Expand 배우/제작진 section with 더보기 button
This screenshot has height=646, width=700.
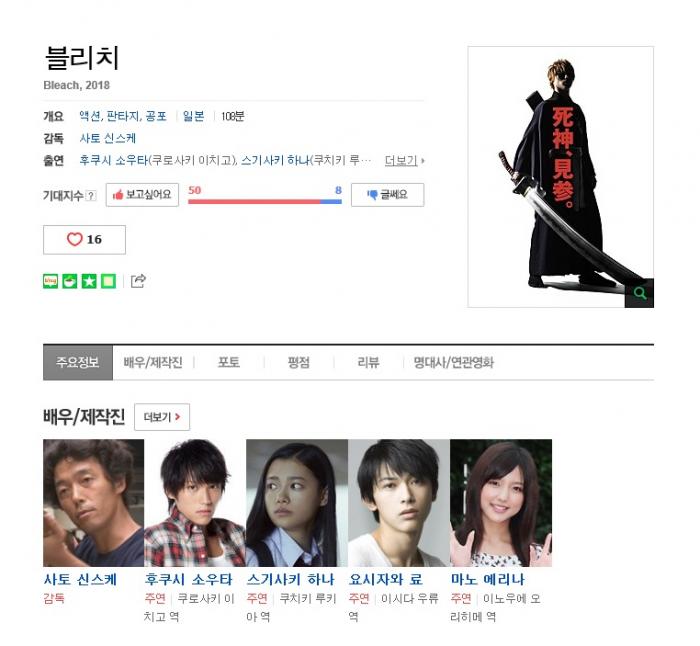[162, 417]
